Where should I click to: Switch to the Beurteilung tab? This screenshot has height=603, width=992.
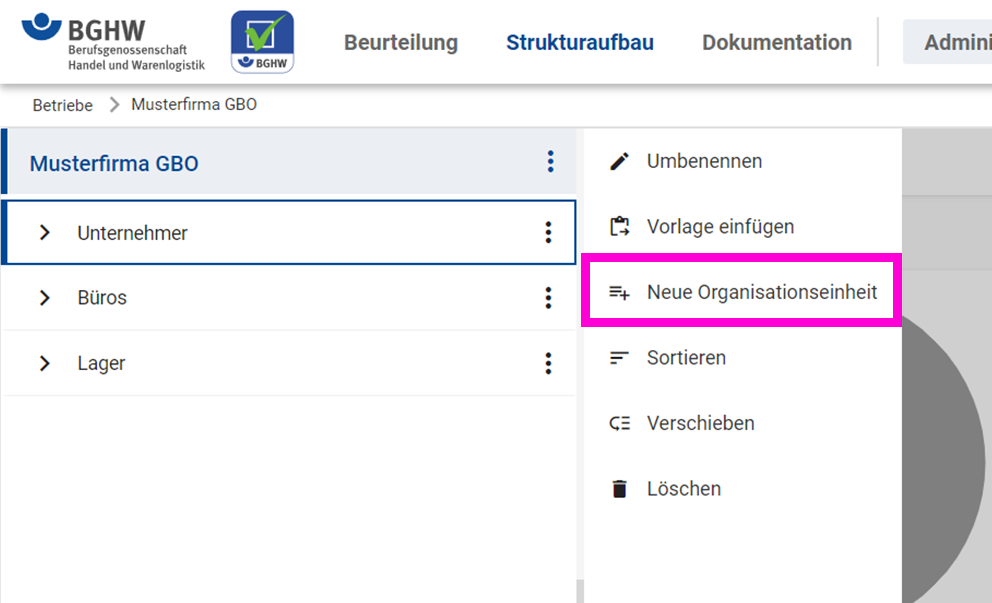coord(400,42)
